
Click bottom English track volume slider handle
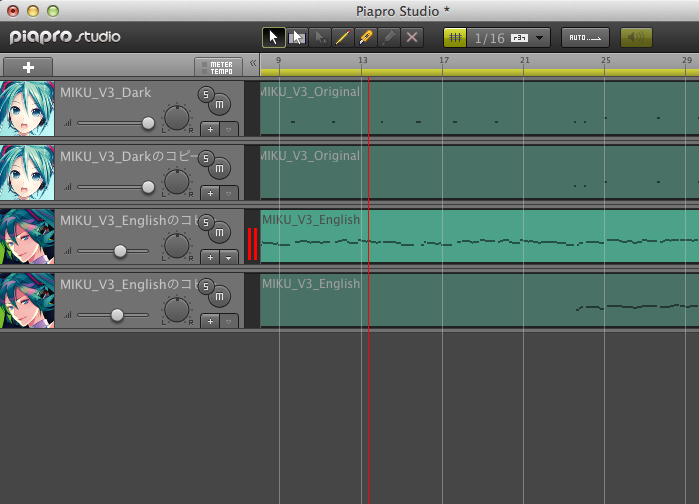pos(117,315)
